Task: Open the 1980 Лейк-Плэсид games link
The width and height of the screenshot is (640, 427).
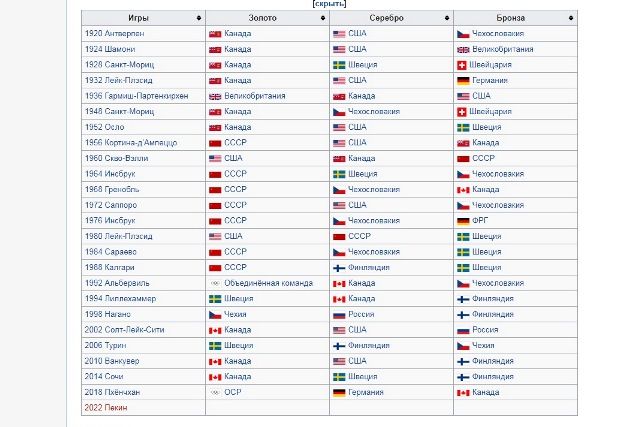Action: coord(118,236)
